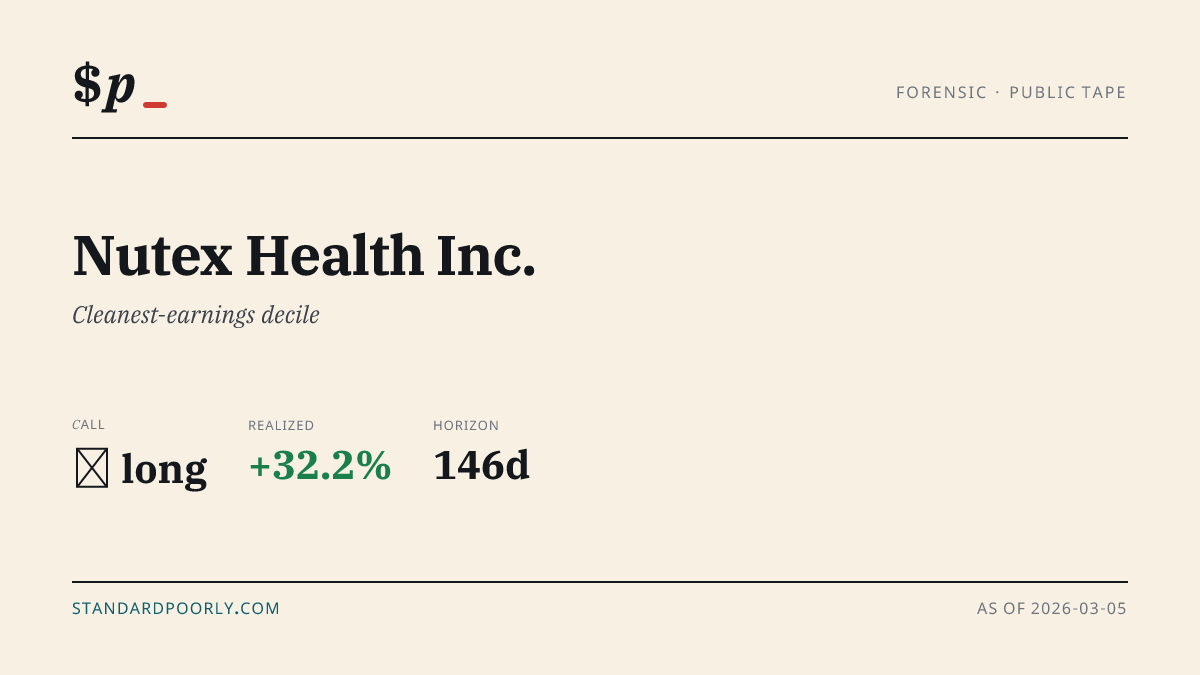The image size is (1200, 675).
Task: Click the italic p in the logo
Action: tap(120, 88)
